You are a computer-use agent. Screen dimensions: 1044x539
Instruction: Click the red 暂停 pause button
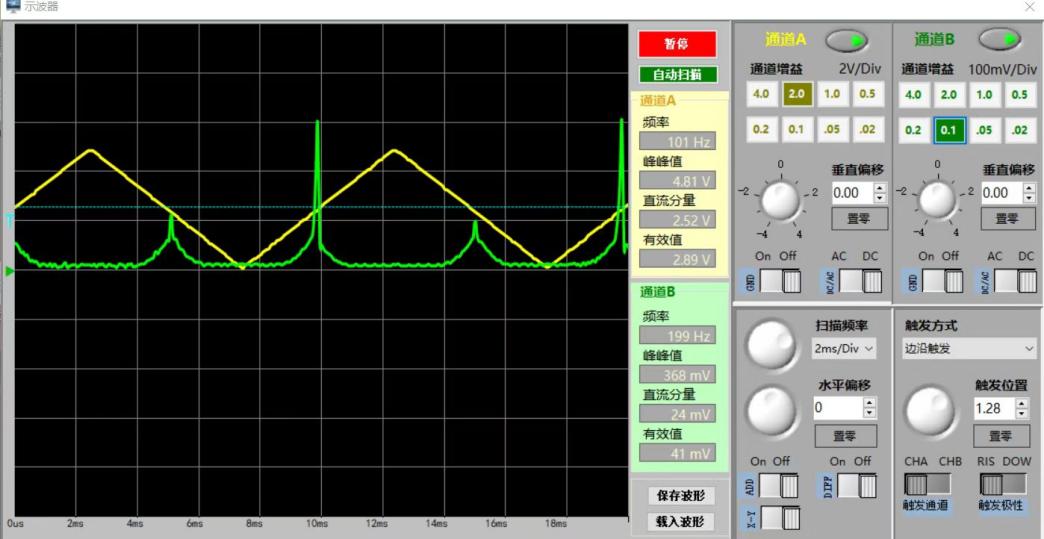pos(676,44)
